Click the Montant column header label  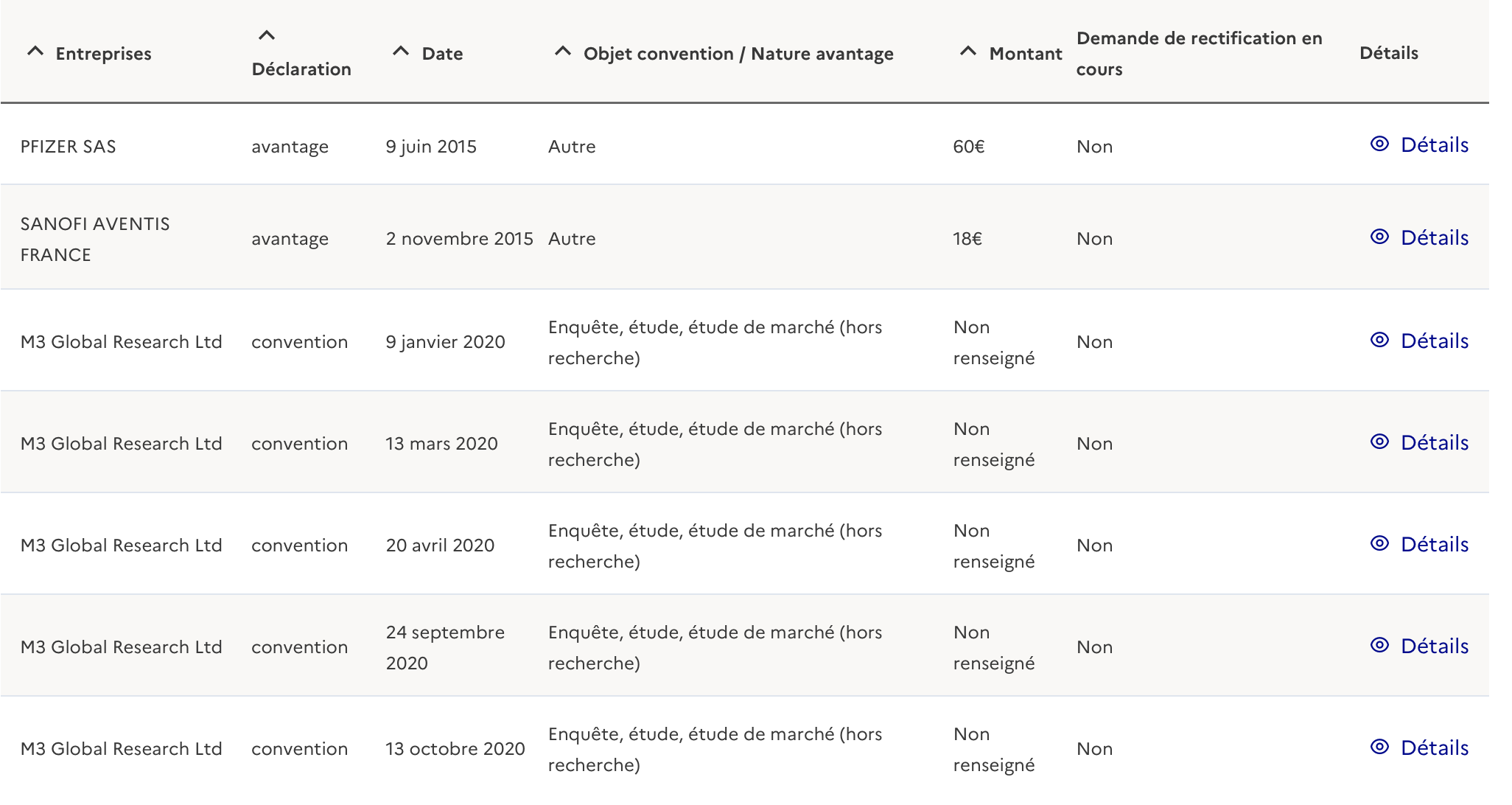click(1026, 54)
